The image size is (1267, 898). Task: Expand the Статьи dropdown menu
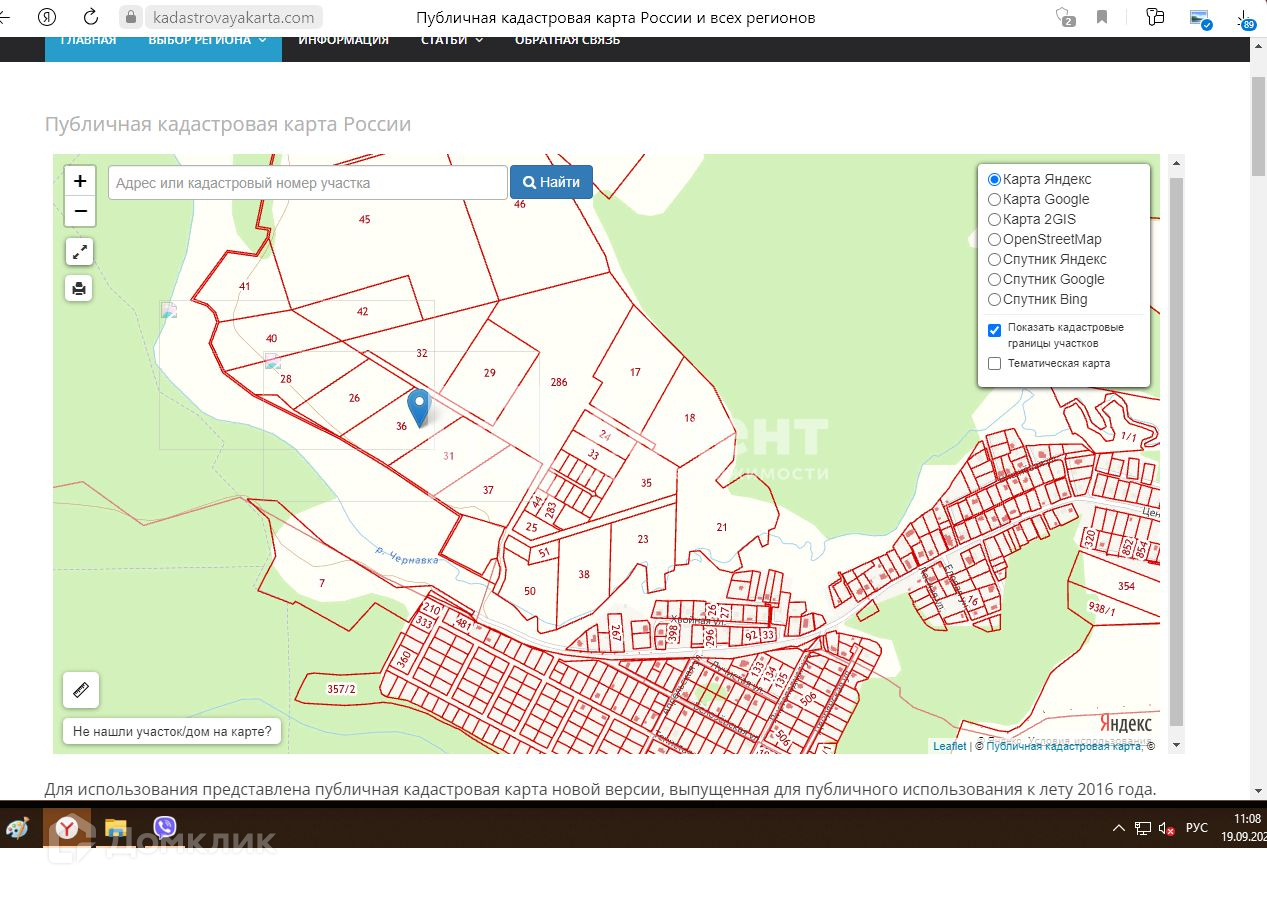pos(451,40)
